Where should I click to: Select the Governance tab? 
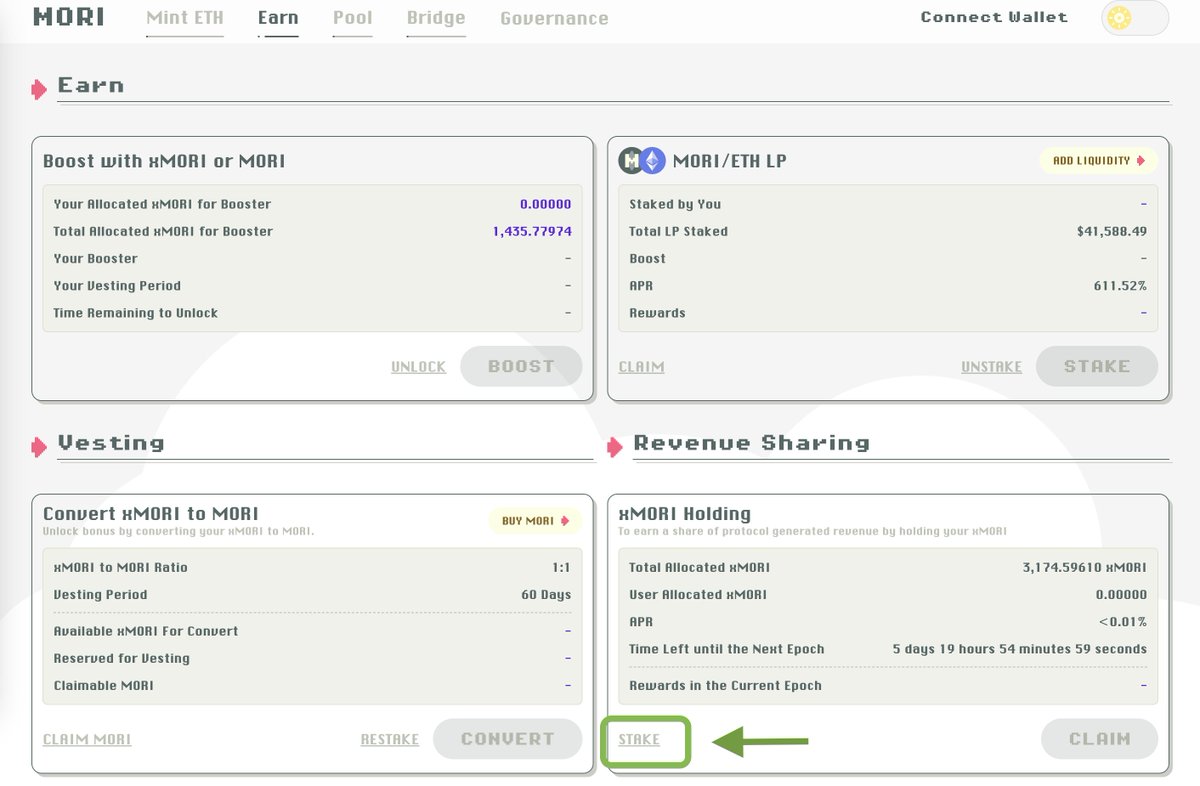click(x=554, y=18)
